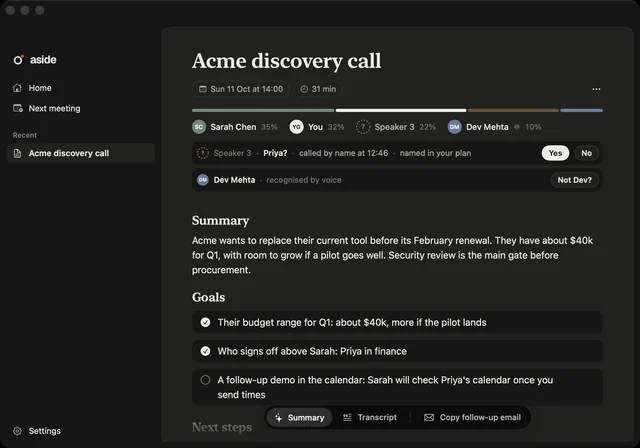The height and width of the screenshot is (448, 640).
Task: Click the summary paragraph about Acme's February renewal
Action: 392,255
